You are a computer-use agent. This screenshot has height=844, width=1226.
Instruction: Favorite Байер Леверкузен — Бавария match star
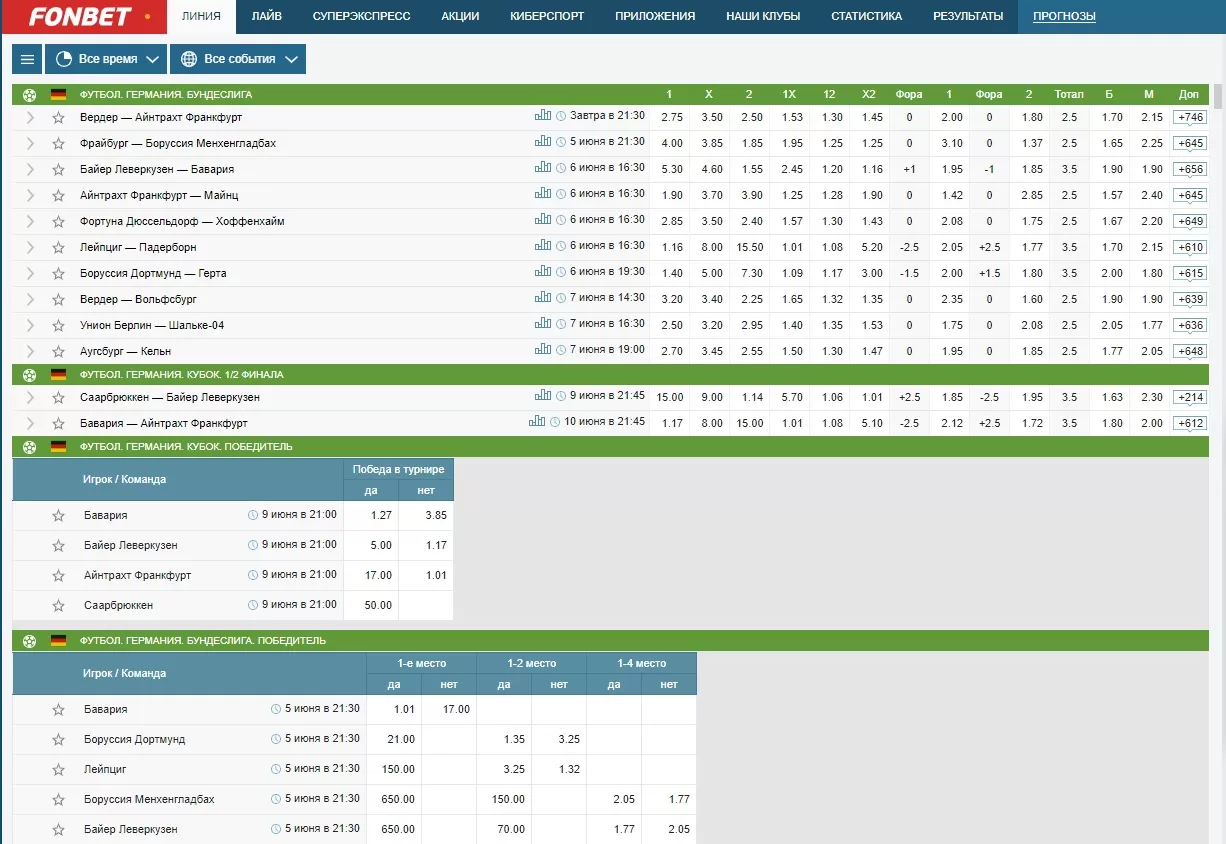pyautogui.click(x=59, y=170)
